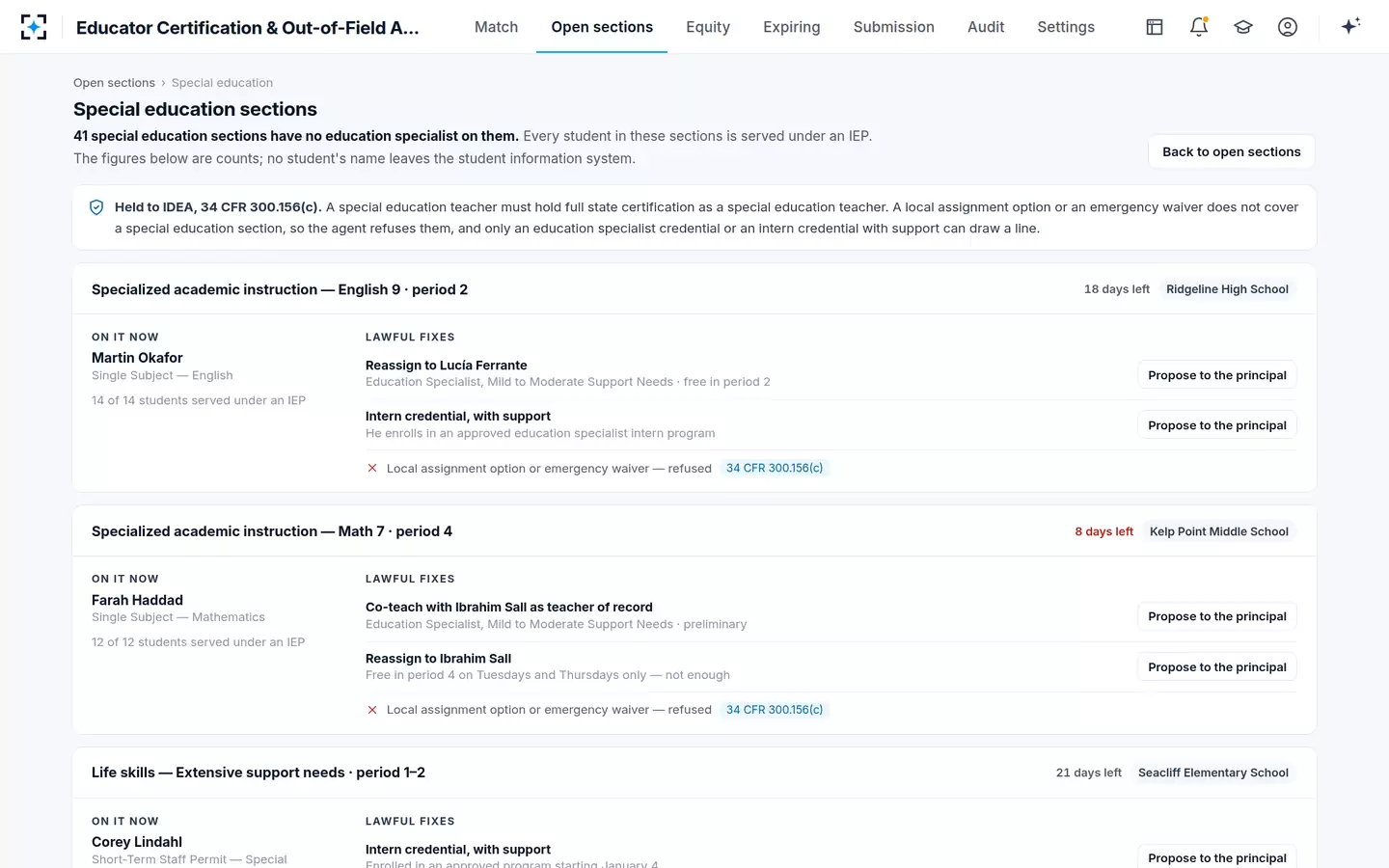Click shield icon in IDEA notice

(x=96, y=207)
